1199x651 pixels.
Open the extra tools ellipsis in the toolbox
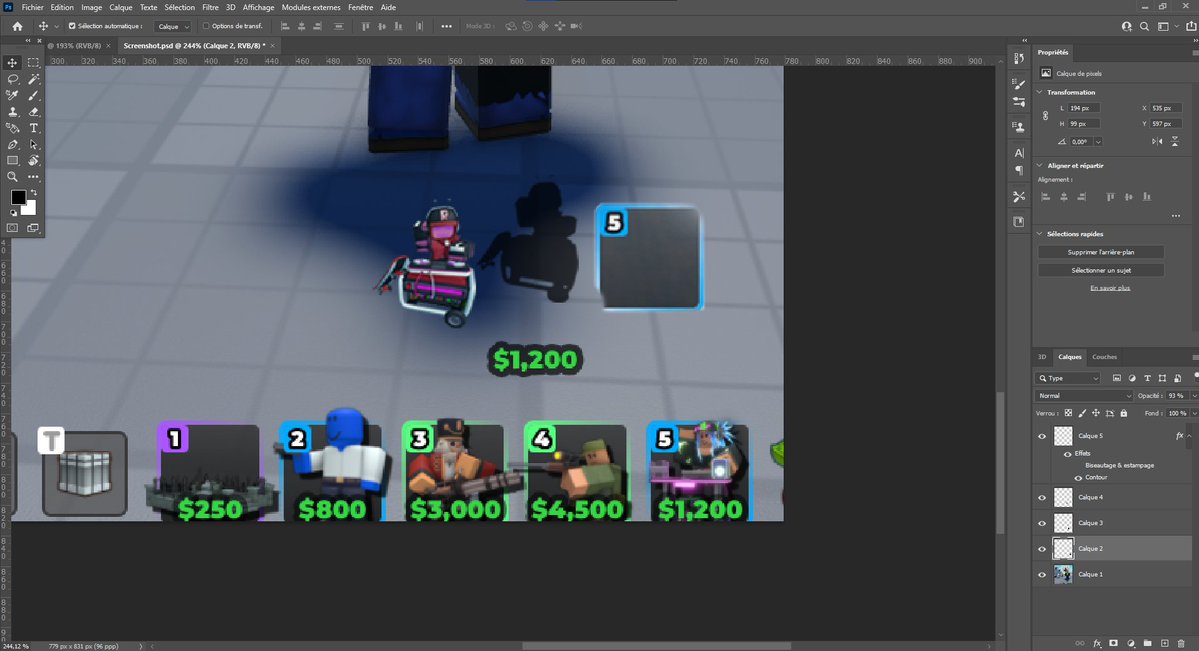point(34,177)
